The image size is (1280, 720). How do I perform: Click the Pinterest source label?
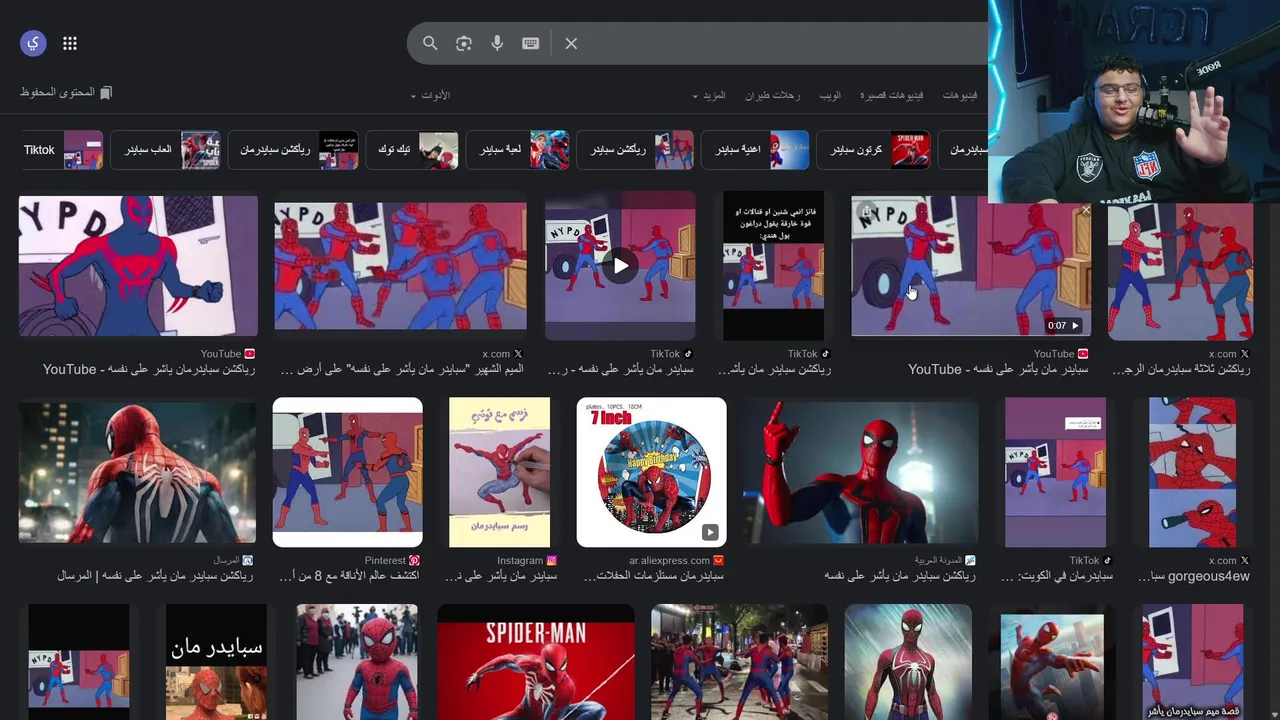[x=385, y=561]
